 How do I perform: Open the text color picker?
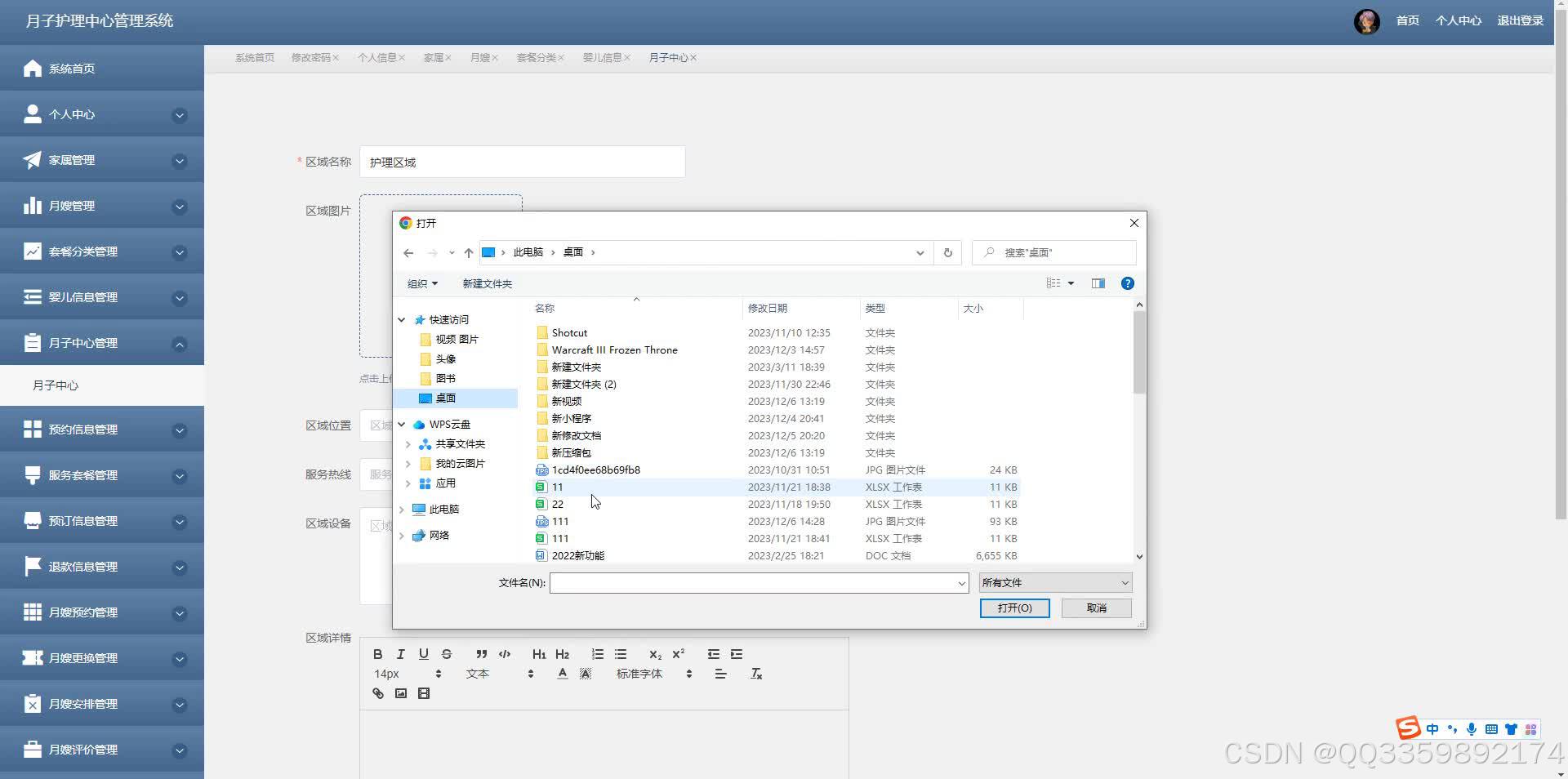pyautogui.click(x=562, y=674)
